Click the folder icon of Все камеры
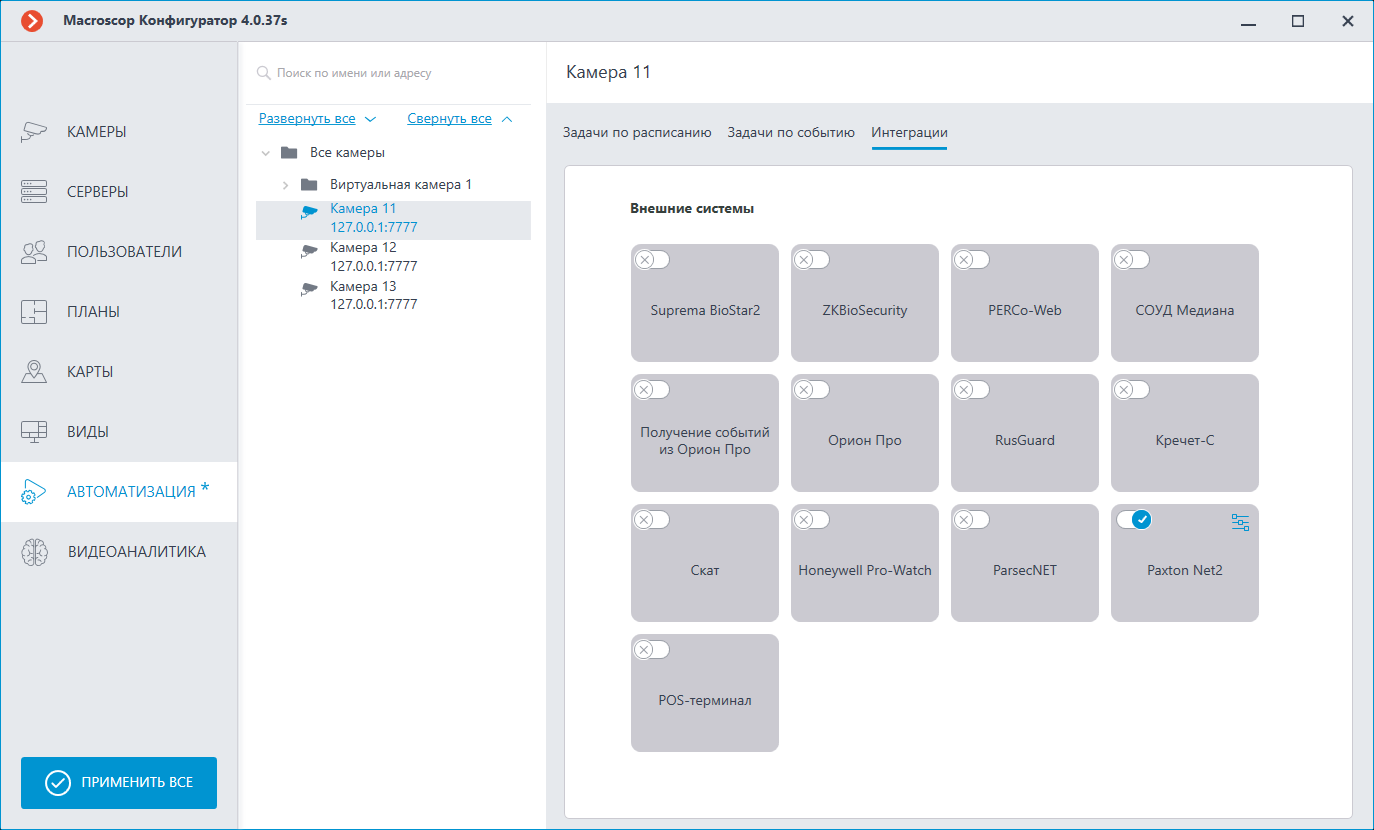The image size is (1374, 830). pos(289,153)
